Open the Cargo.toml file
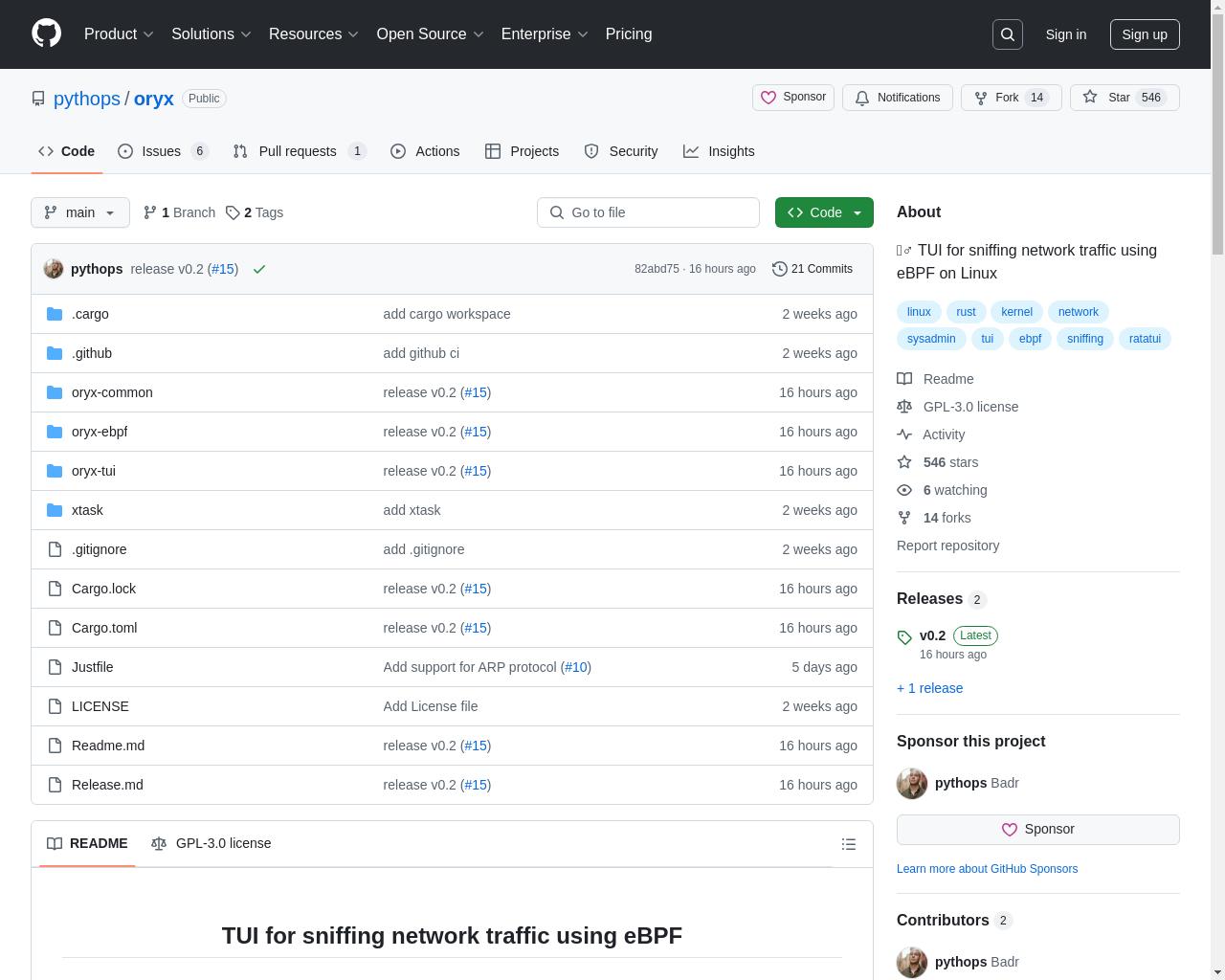Image resolution: width=1225 pixels, height=980 pixels. [104, 628]
